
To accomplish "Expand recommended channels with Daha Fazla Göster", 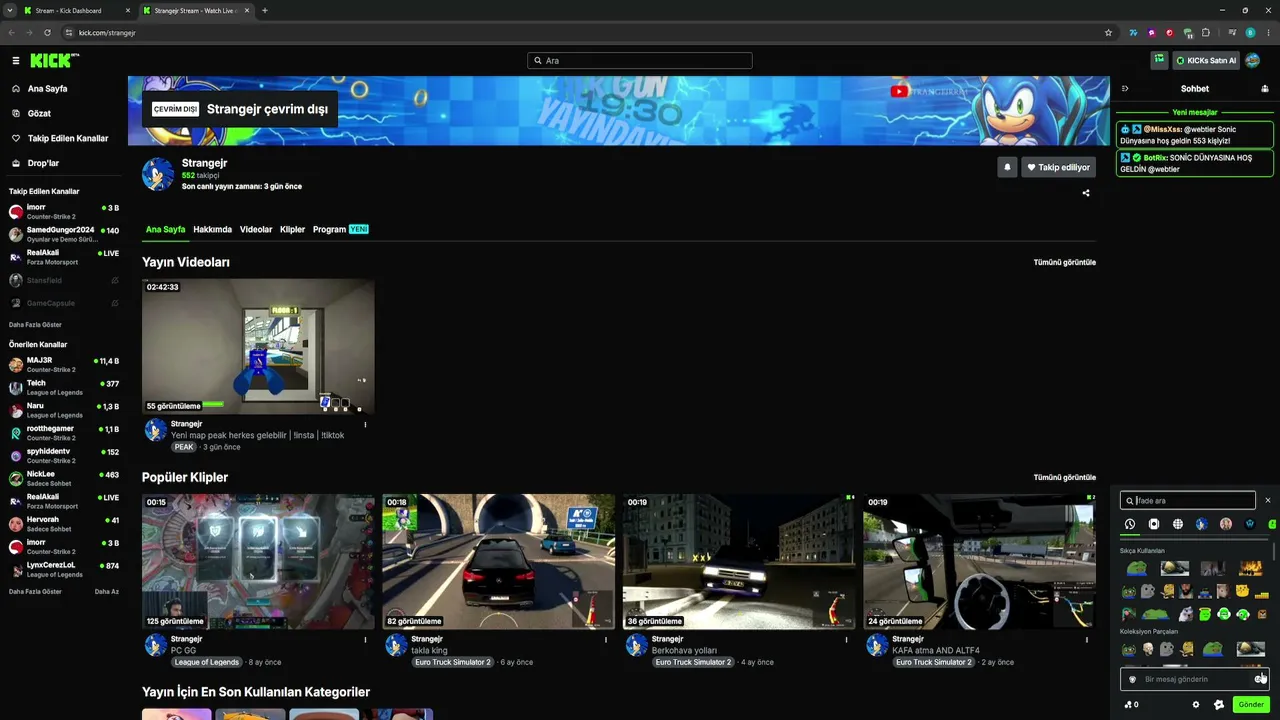I will pos(35,591).
